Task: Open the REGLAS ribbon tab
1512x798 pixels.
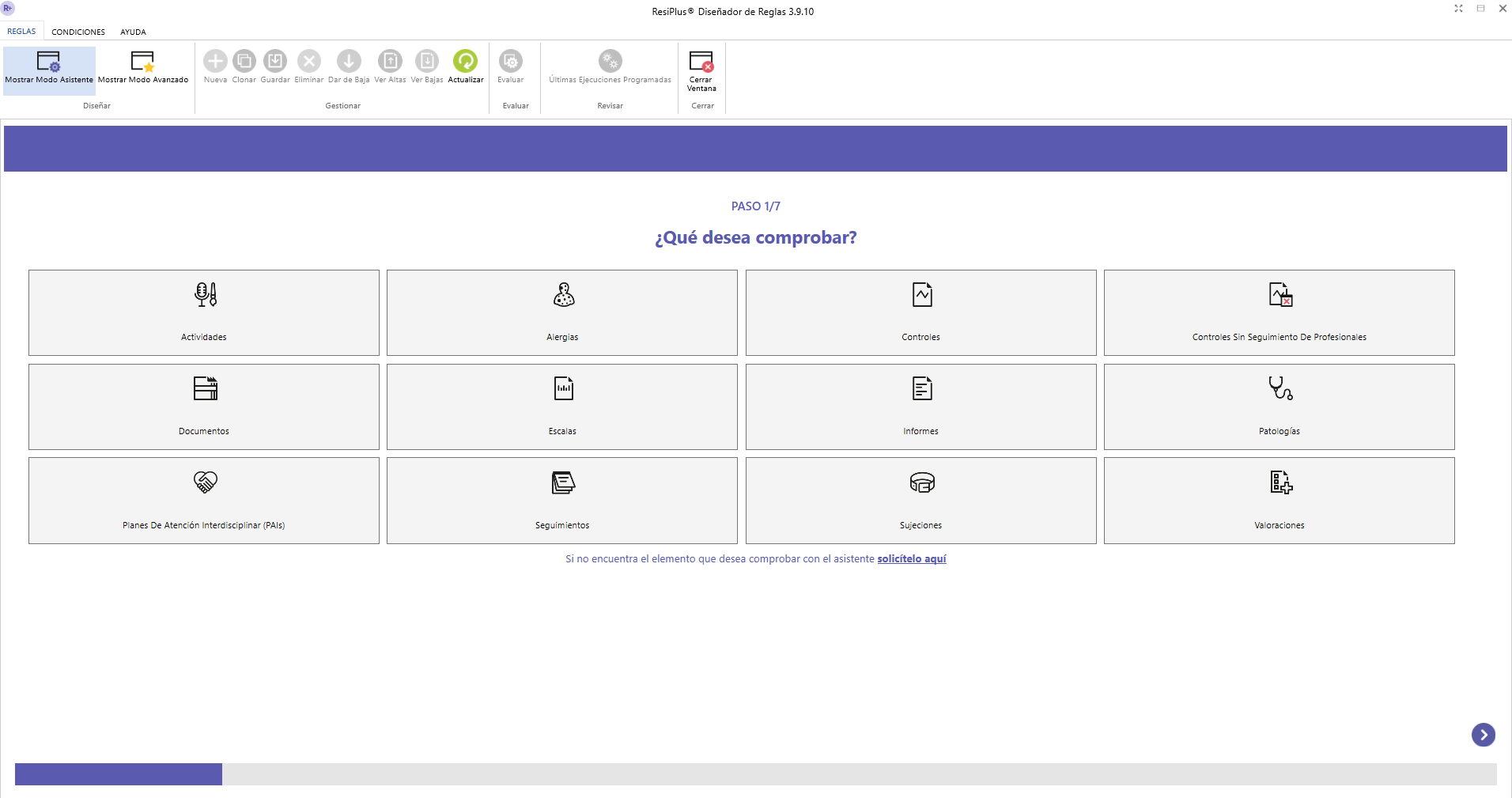Action: (21, 32)
